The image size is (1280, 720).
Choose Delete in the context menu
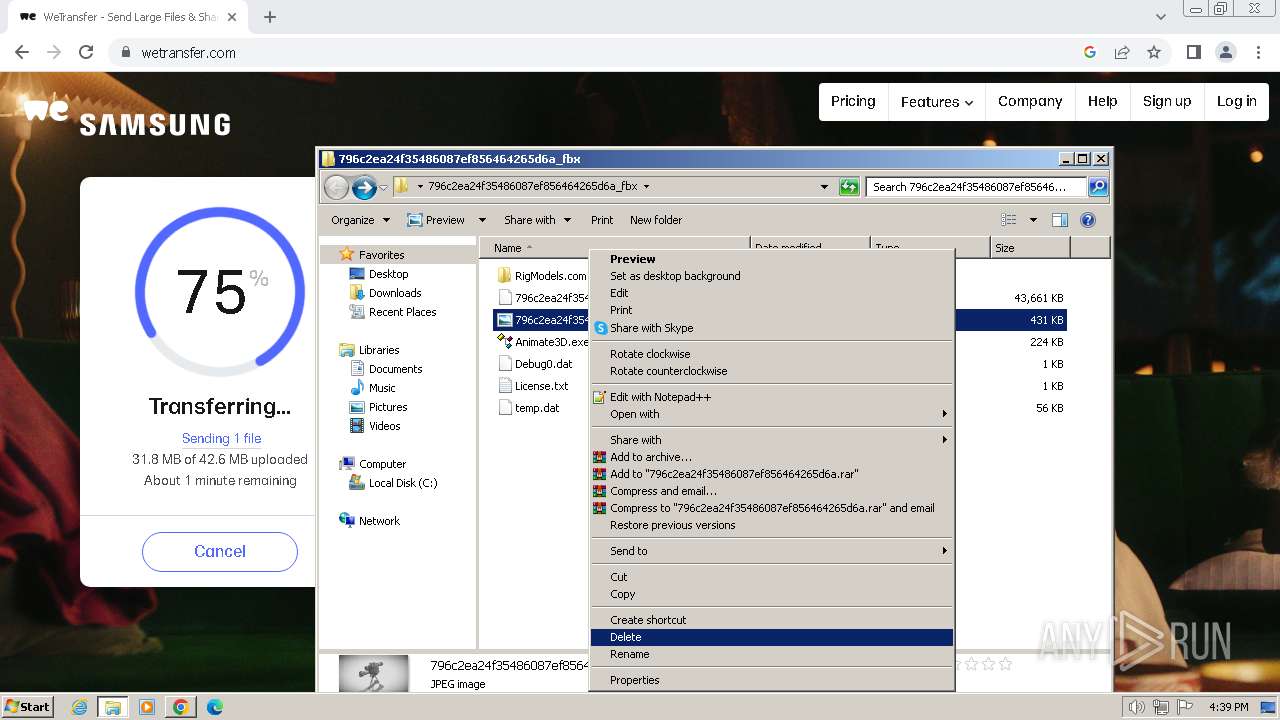[772, 637]
